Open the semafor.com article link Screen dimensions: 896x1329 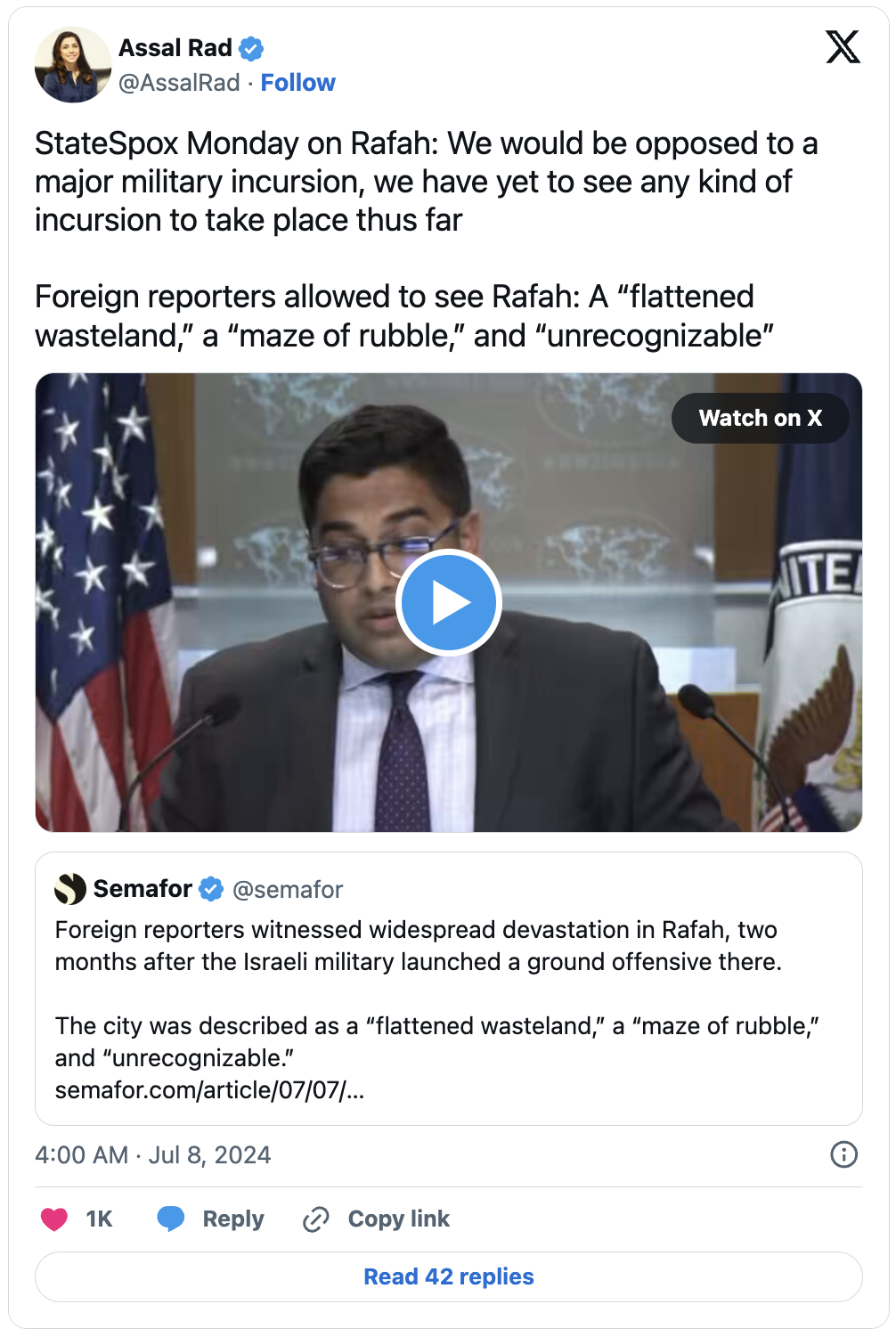pos(209,1090)
